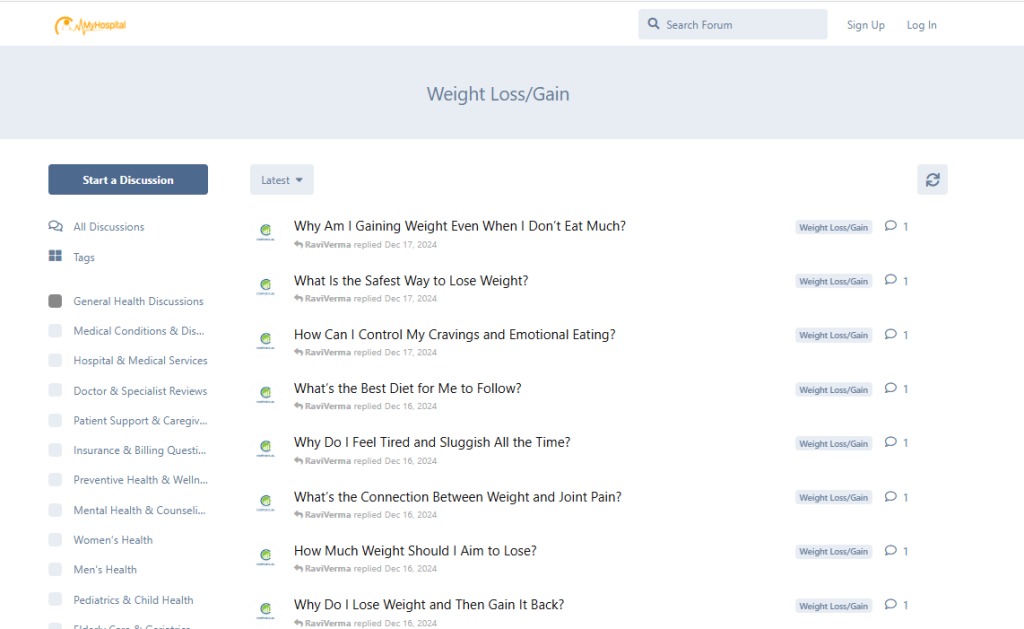Select the General Health Discussions tag square

pyautogui.click(x=55, y=301)
